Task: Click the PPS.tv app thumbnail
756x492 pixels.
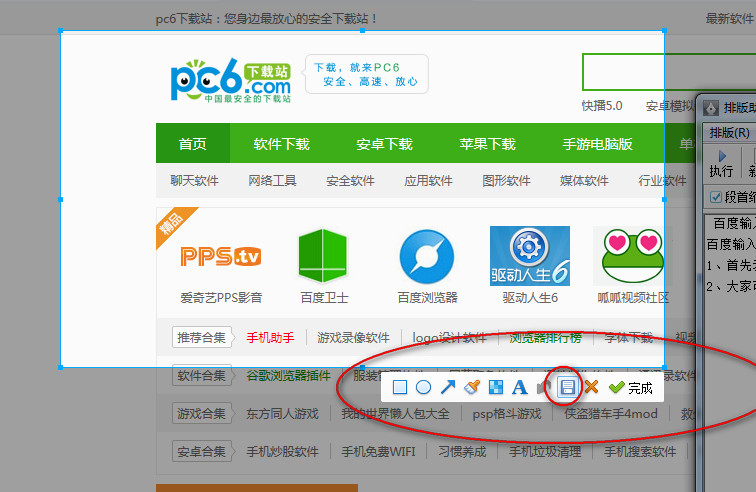Action: click(x=221, y=256)
